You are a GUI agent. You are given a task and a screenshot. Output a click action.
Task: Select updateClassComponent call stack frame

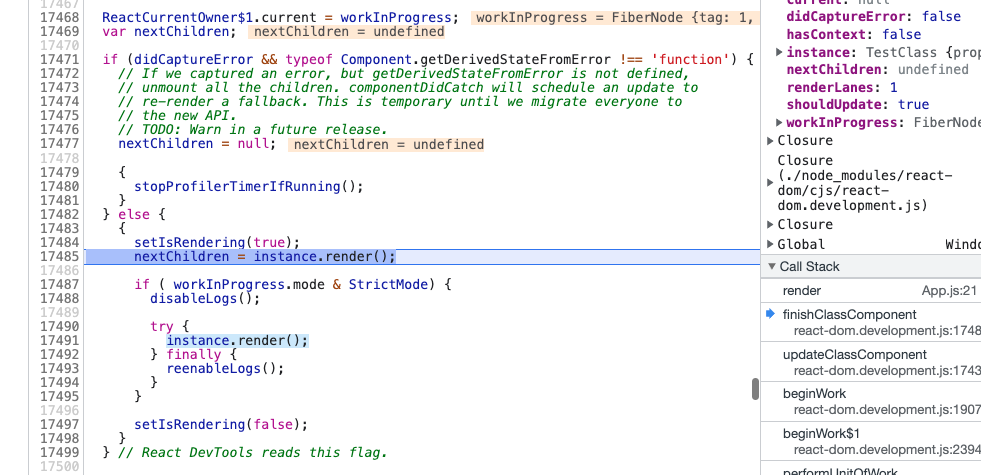(871, 362)
